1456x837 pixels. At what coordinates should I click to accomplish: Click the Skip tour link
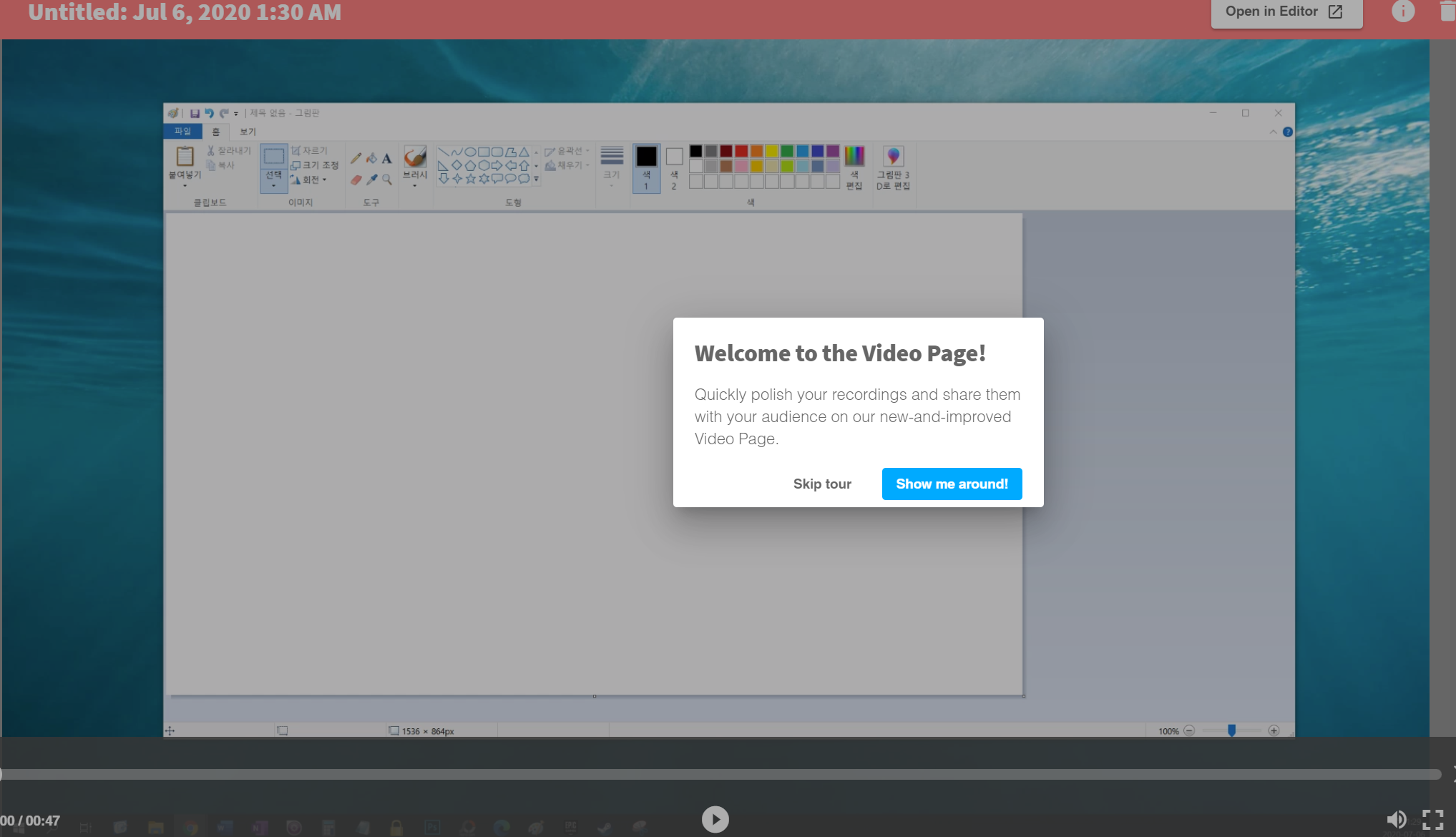click(x=822, y=484)
